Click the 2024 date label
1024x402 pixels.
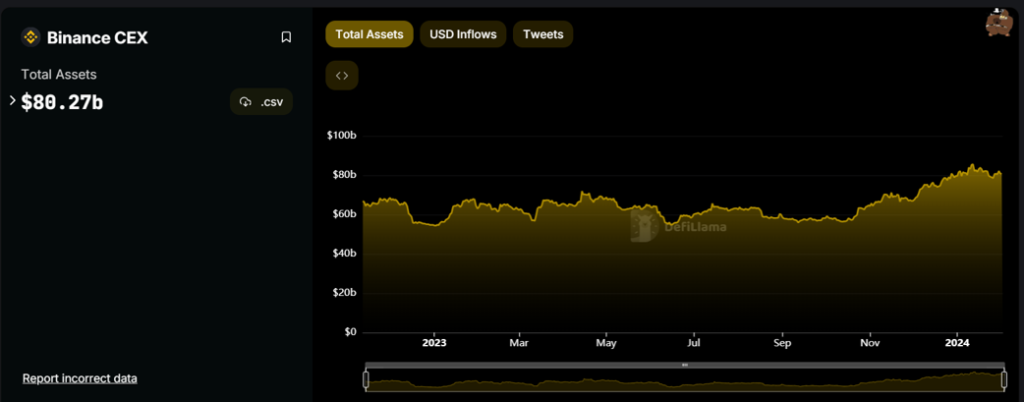[956, 343]
